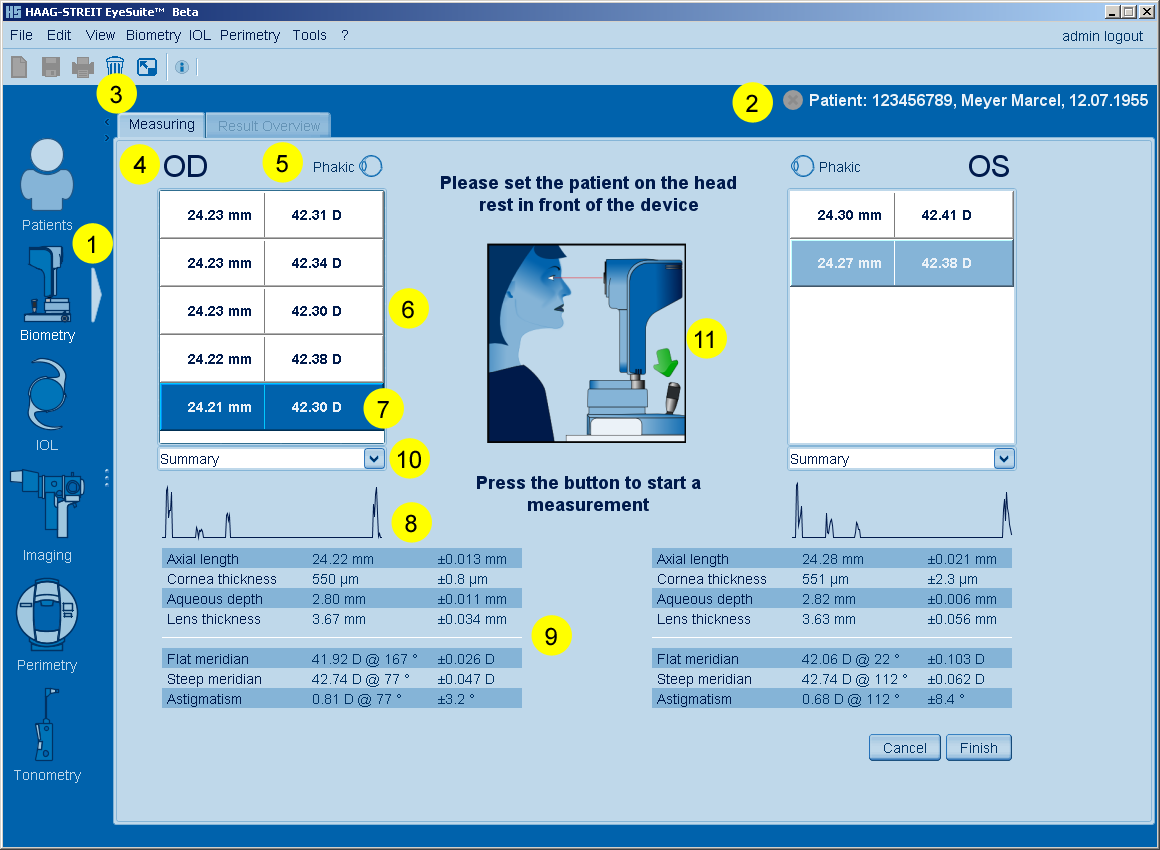Screen dimensions: 1160x850
Task: Click the trash delete toolbar icon
Action: (x=115, y=67)
